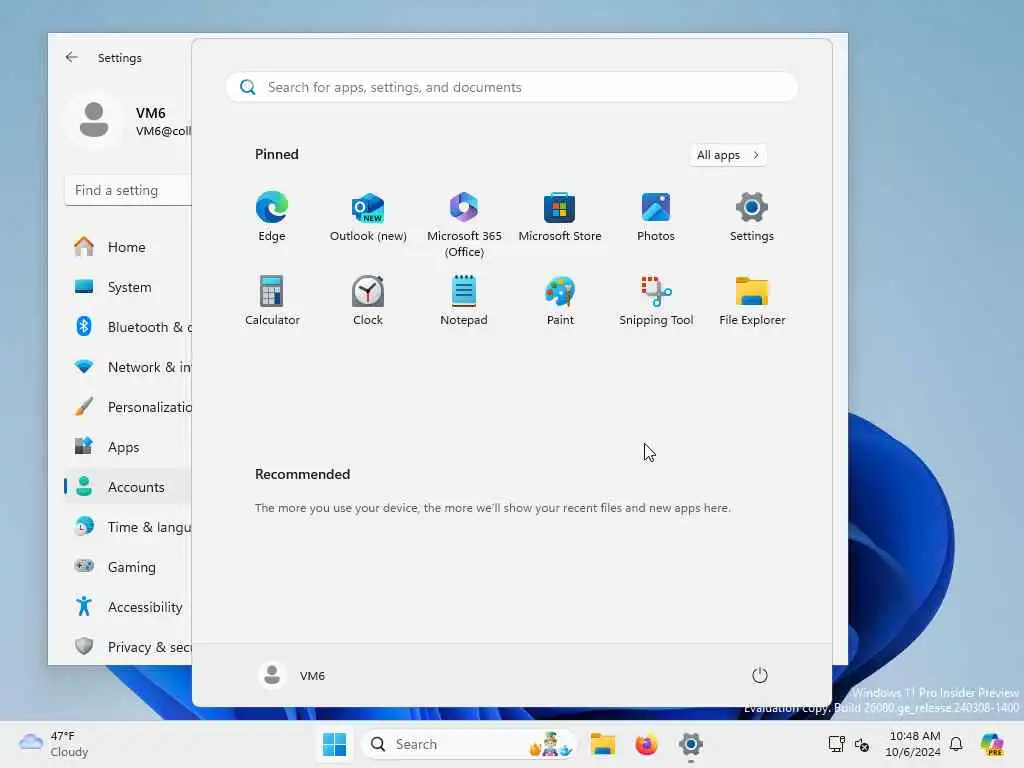1024x768 pixels.
Task: Click the power button in Start menu
Action: pos(760,675)
